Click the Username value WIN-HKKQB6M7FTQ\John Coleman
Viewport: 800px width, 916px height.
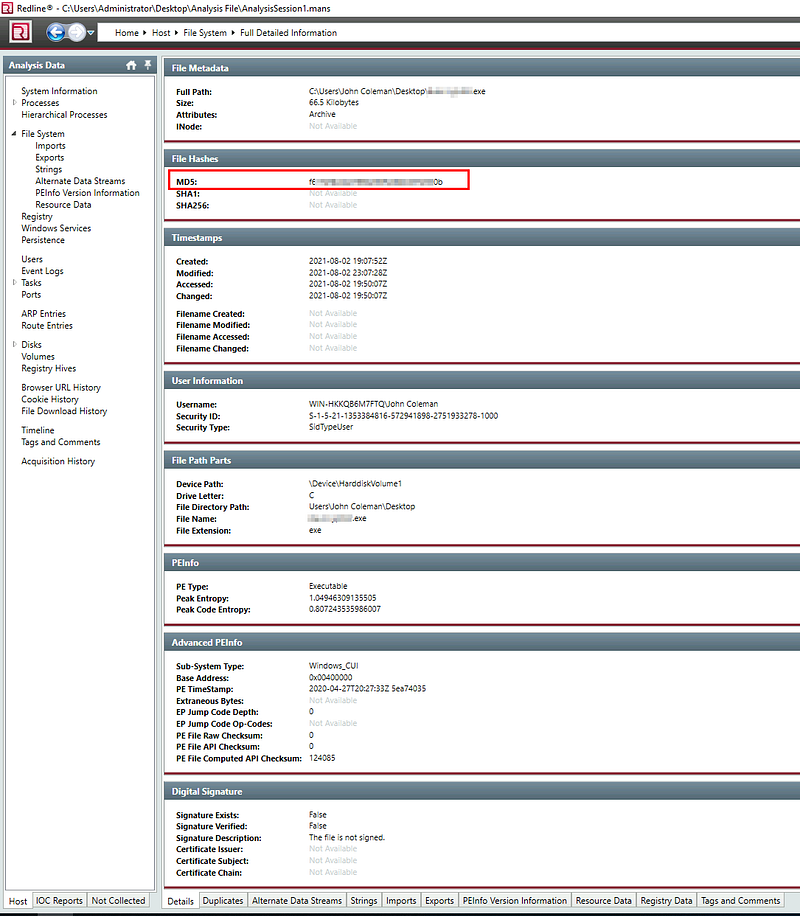coord(373,404)
